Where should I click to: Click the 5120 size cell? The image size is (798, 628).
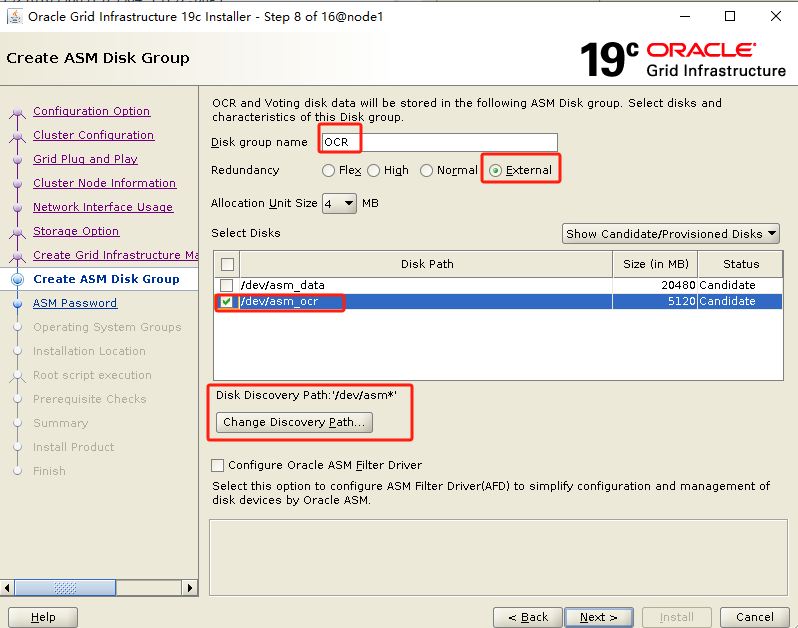click(x=656, y=301)
